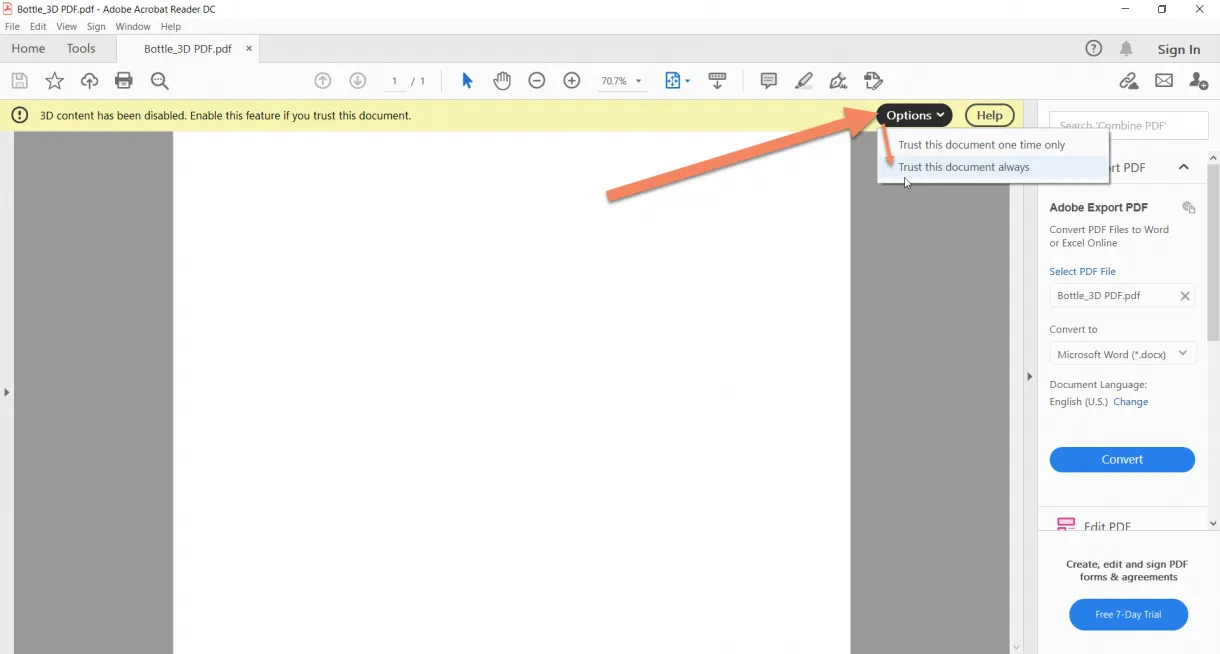Image resolution: width=1220 pixels, height=654 pixels.
Task: Click the Save file icon
Action: pyautogui.click(x=19, y=80)
